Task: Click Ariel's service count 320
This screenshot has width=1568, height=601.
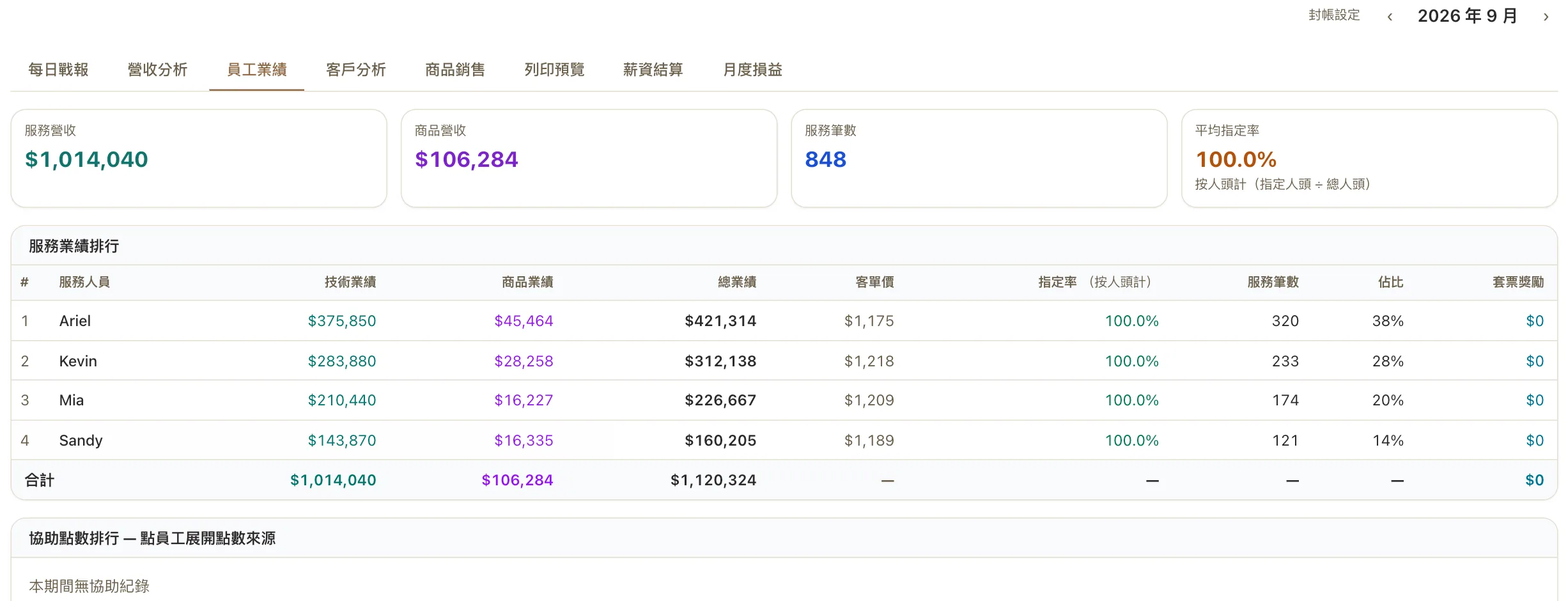Action: tap(1285, 321)
